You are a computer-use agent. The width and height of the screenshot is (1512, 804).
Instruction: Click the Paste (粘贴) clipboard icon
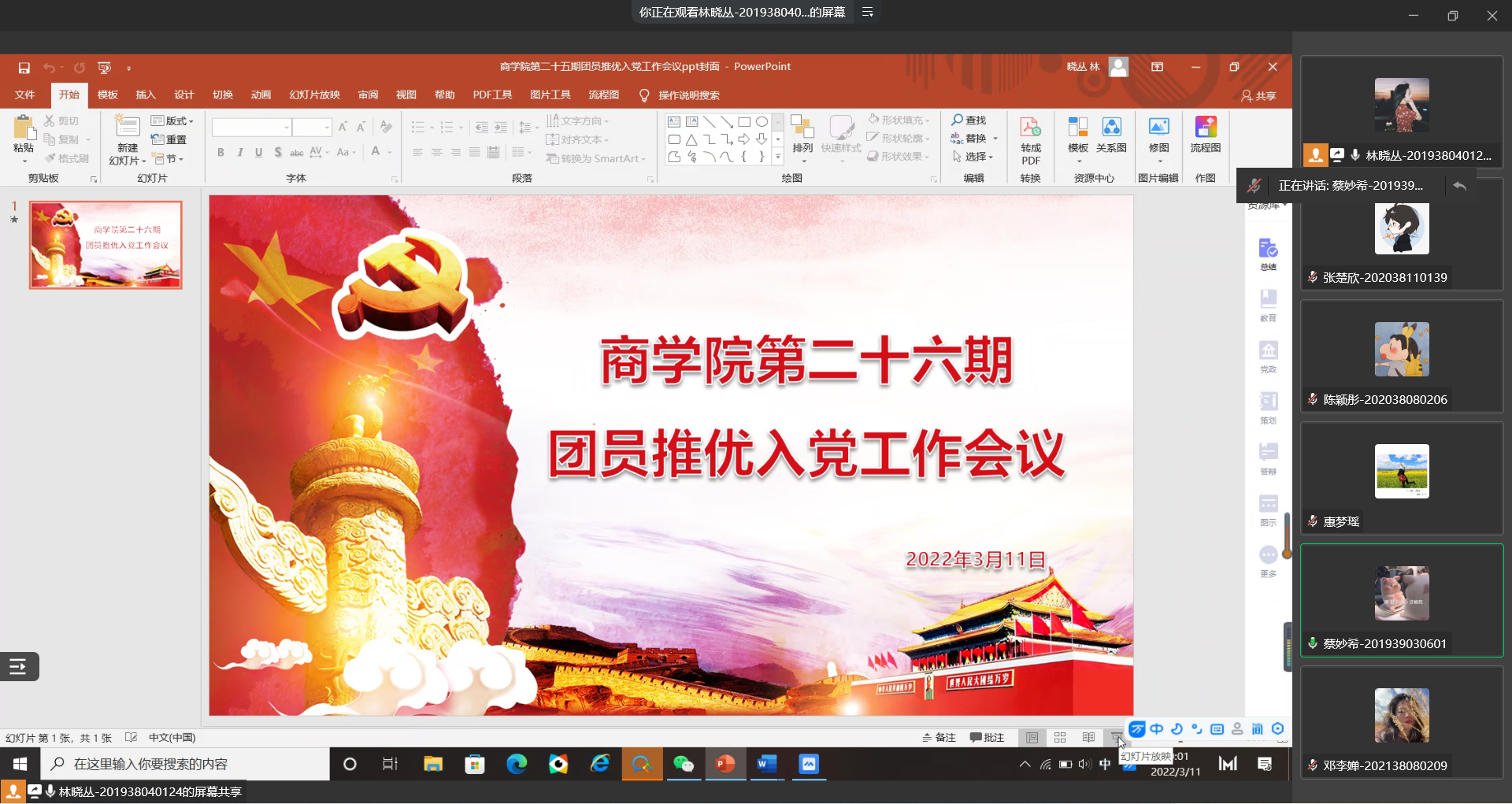coord(24,128)
